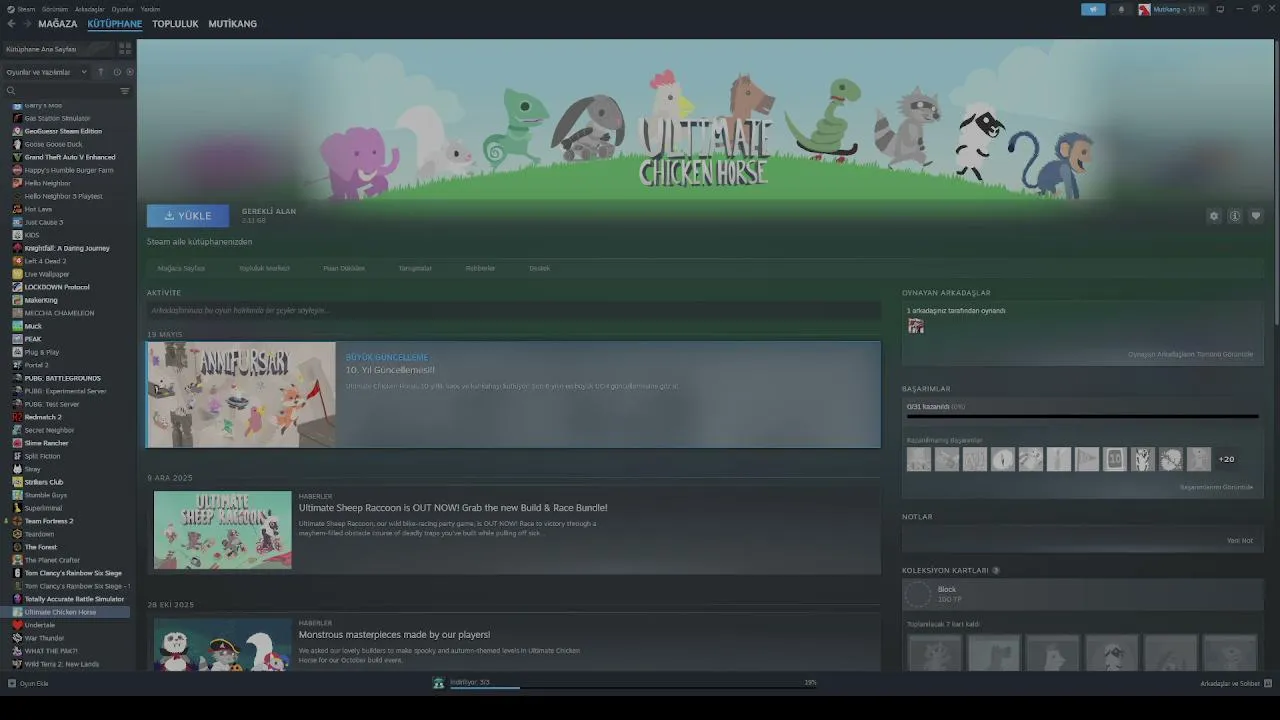Click the activity comment input field
The image size is (1280, 720).
[514, 310]
